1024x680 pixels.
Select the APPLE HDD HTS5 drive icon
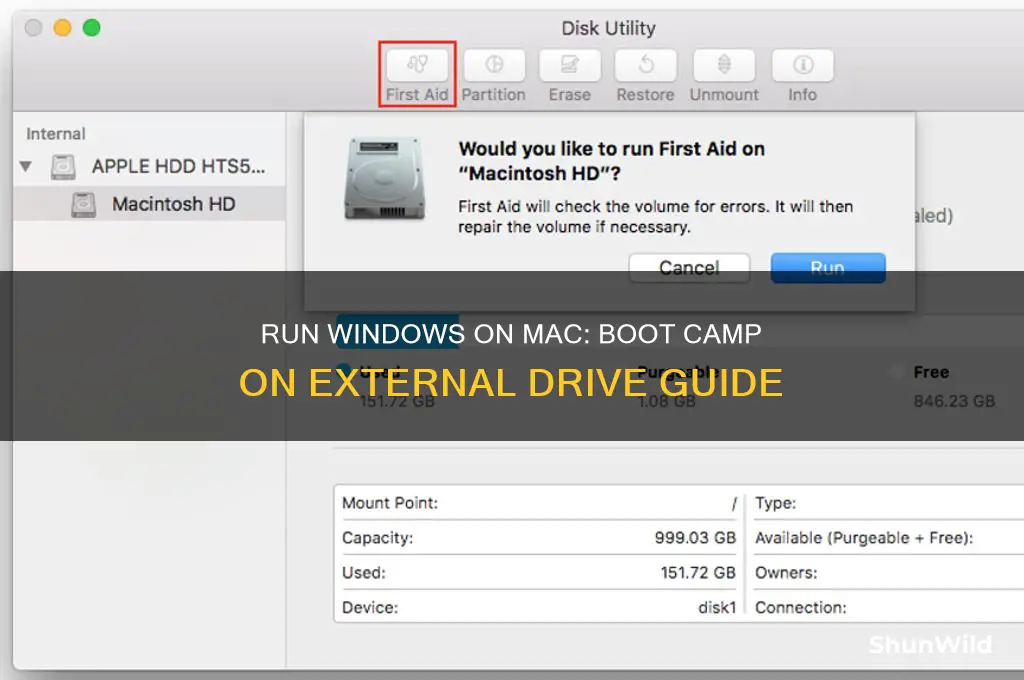coord(63,167)
